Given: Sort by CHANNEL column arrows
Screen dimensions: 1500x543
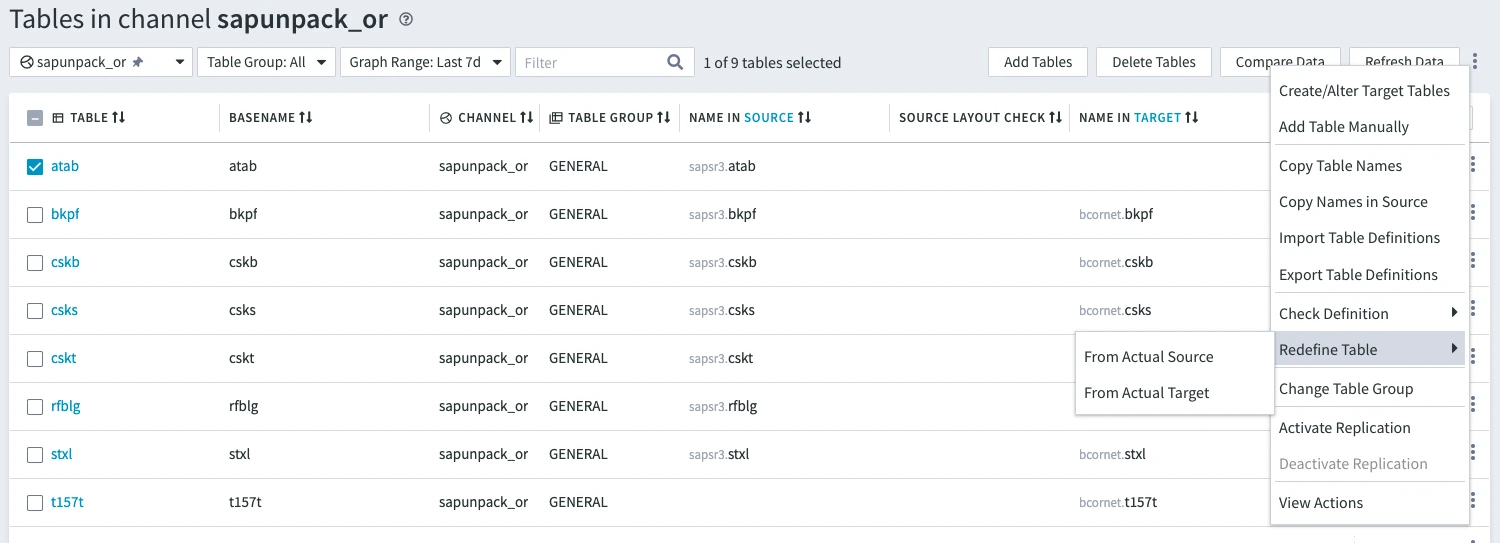Looking at the screenshot, I should 526,118.
